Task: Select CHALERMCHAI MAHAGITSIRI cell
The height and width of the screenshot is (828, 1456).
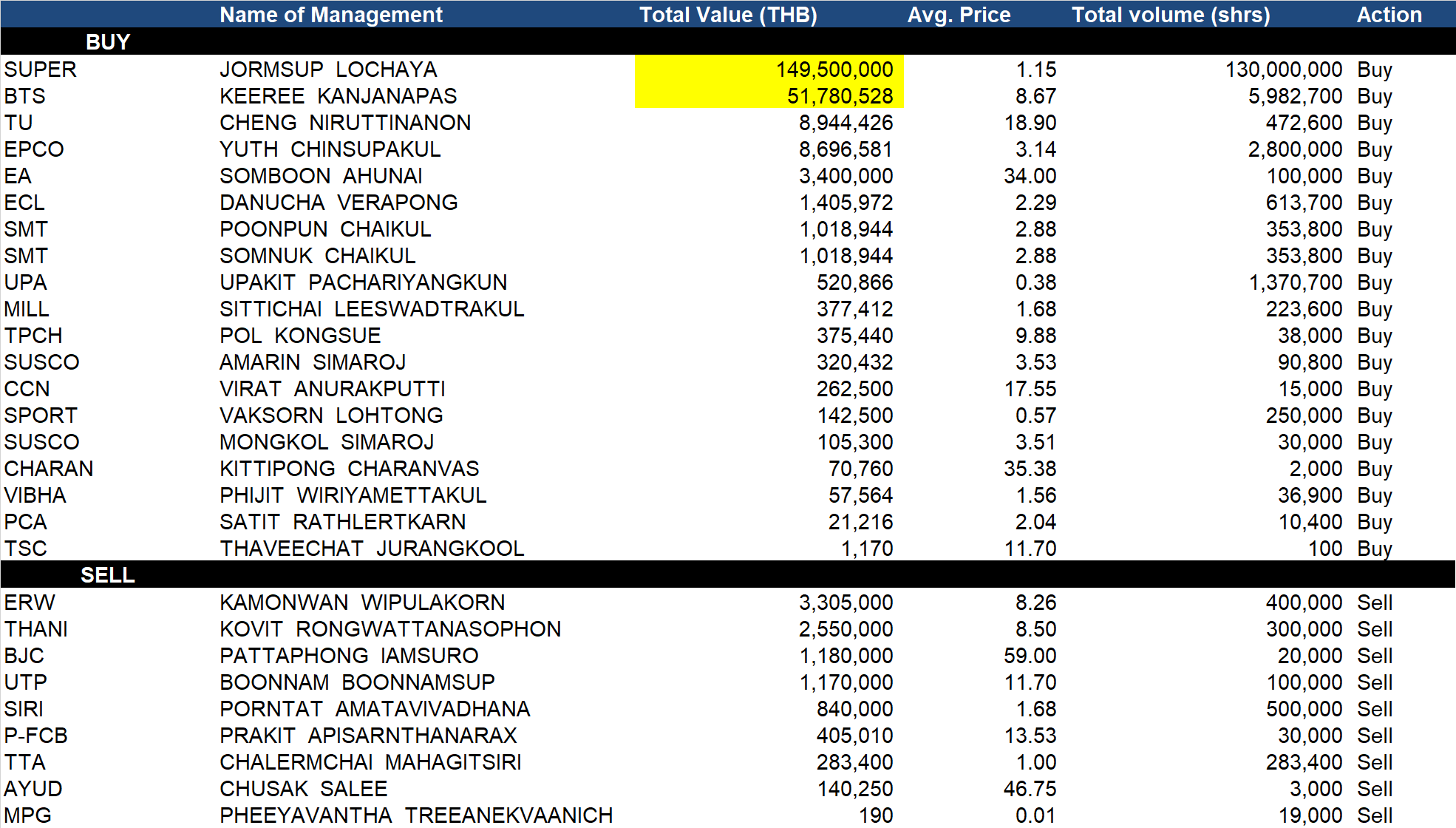Action: [x=370, y=762]
